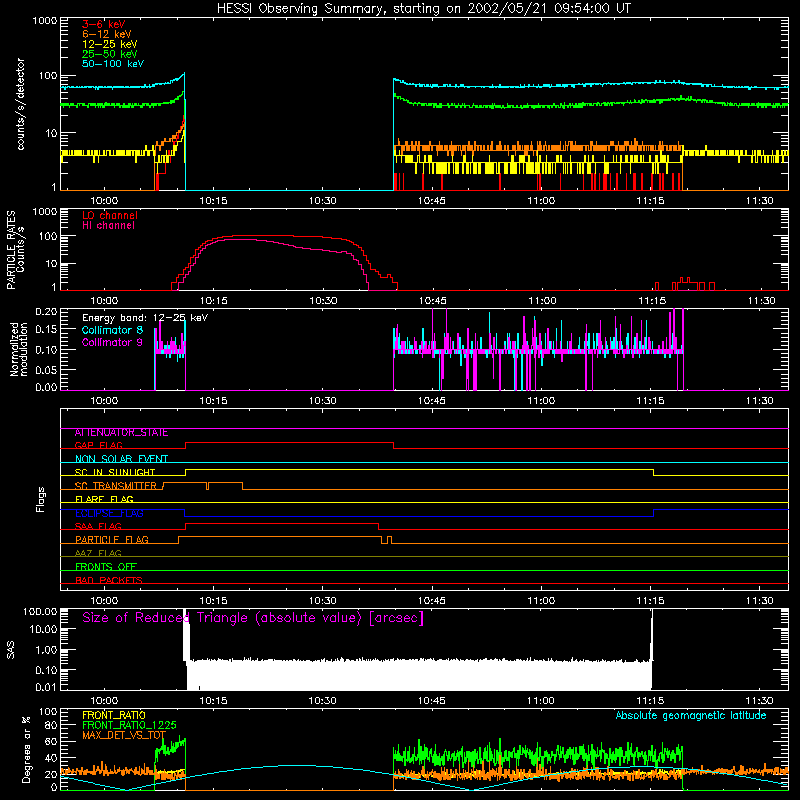Select the GAP_FLAG label

click(x=98, y=445)
